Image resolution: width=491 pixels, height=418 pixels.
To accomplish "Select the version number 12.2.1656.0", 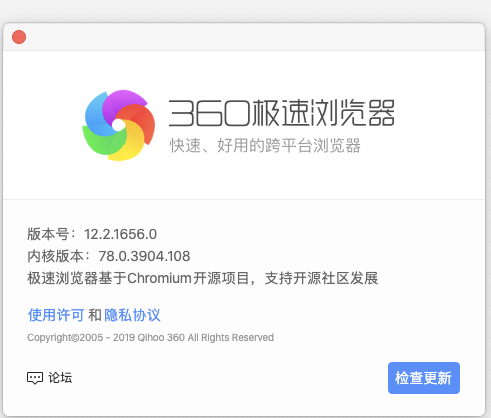I will click(x=120, y=234).
